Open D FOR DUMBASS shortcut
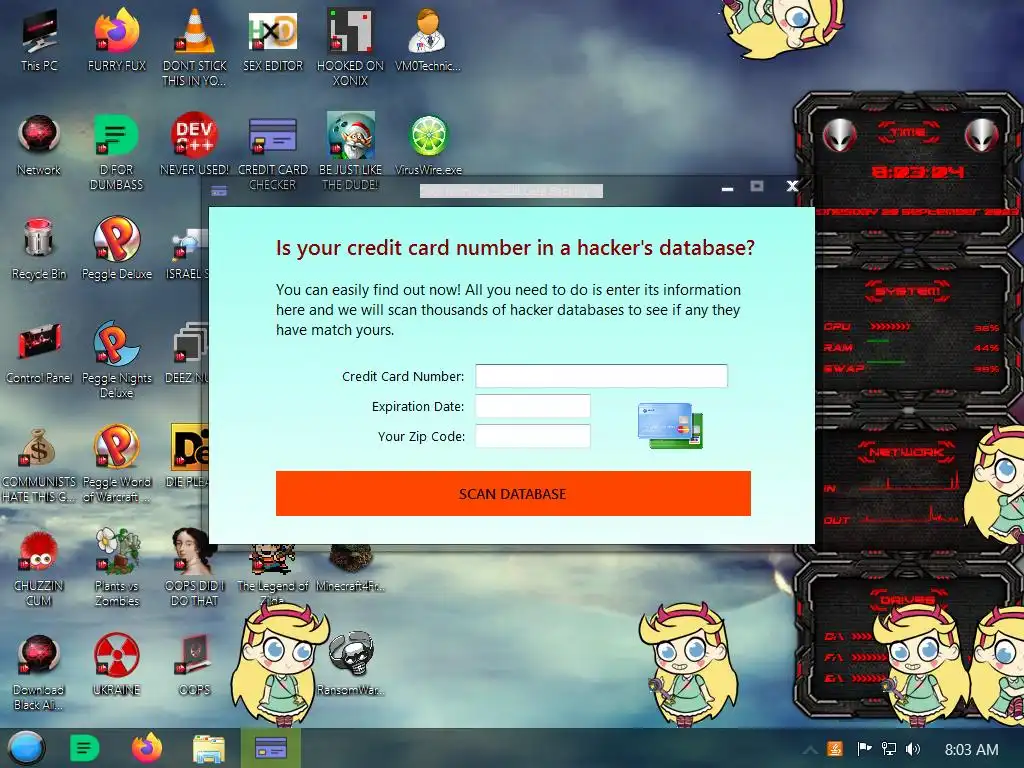 click(x=117, y=152)
